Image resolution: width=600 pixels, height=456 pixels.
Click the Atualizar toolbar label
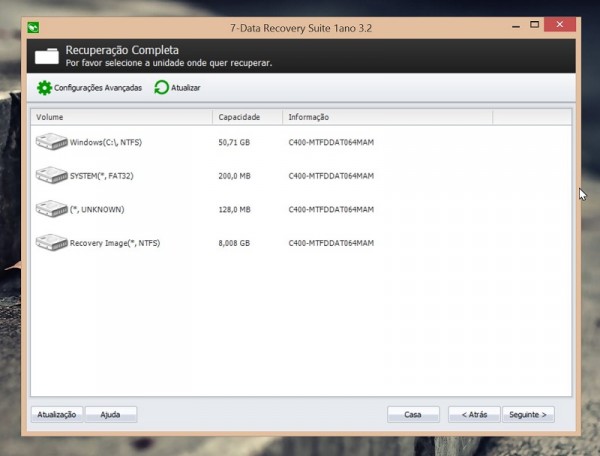pyautogui.click(x=186, y=88)
